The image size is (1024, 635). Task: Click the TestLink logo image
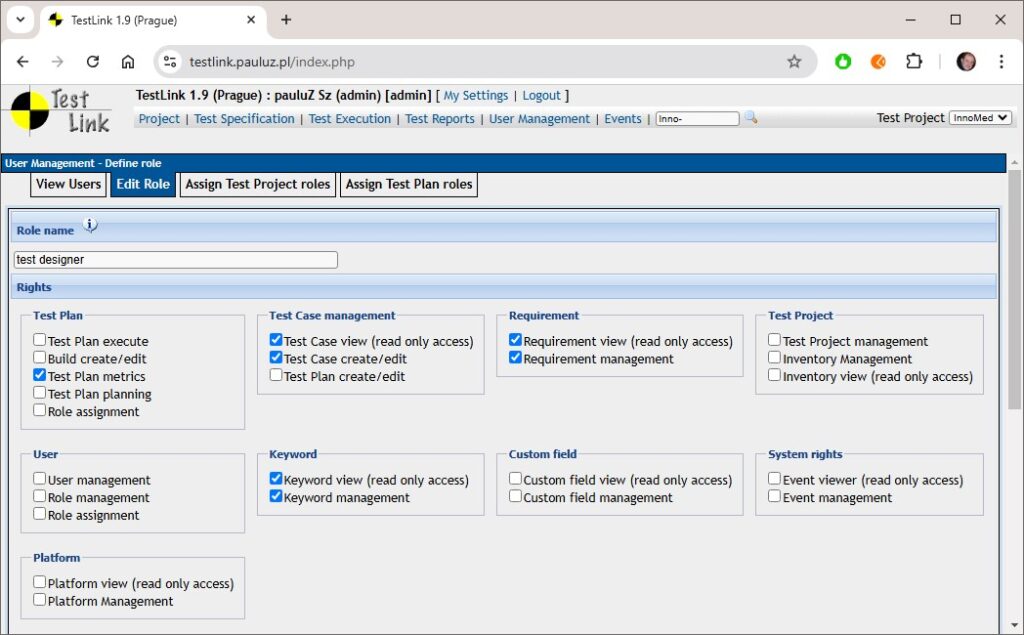pyautogui.click(x=61, y=112)
